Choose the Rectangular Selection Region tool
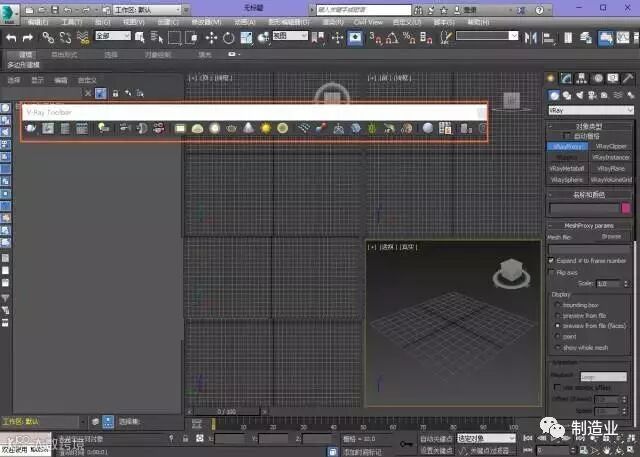Screen dimensions: 640x457 (x=174, y=38)
